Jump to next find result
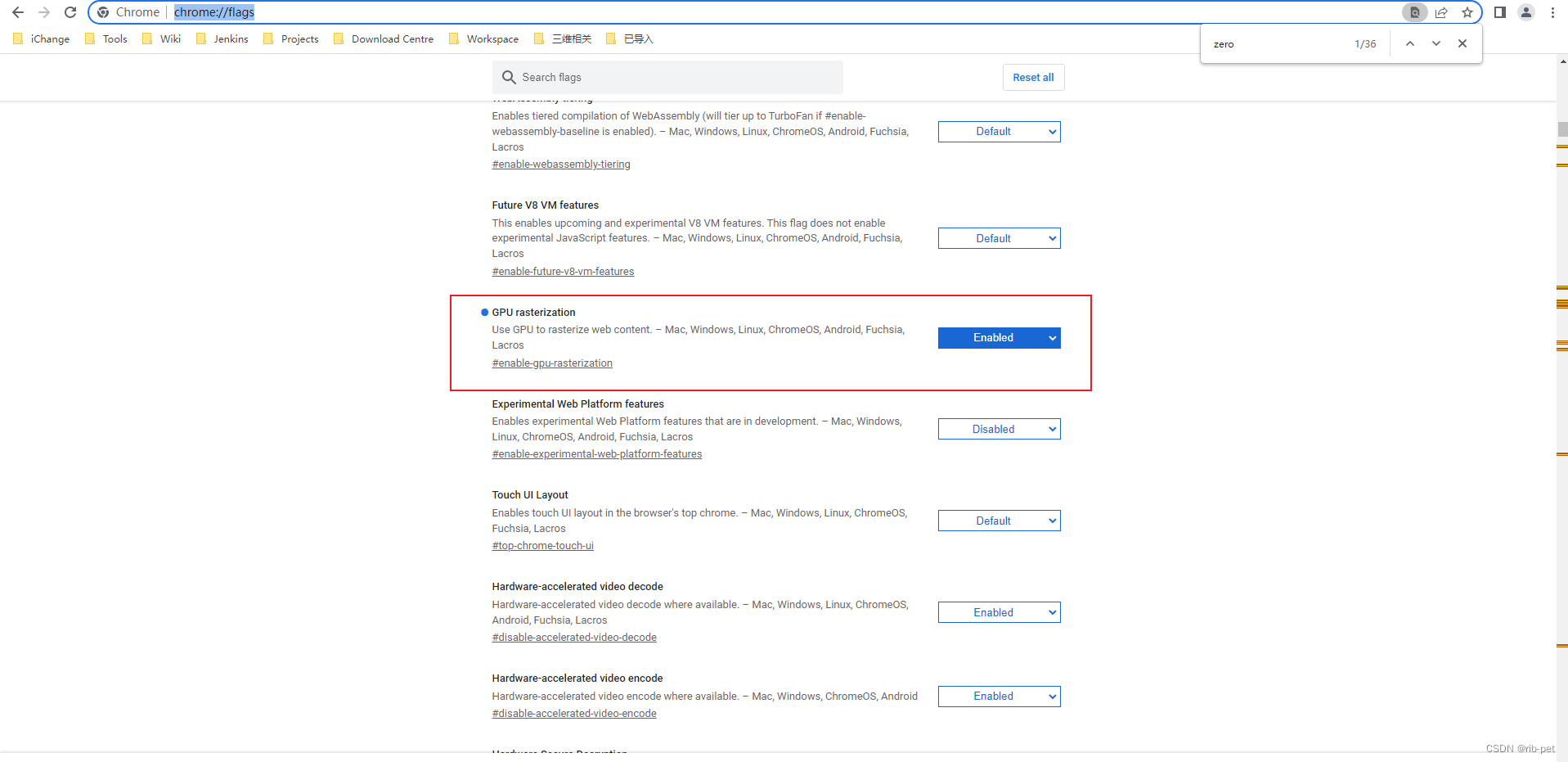The image size is (1568, 762). click(1436, 43)
